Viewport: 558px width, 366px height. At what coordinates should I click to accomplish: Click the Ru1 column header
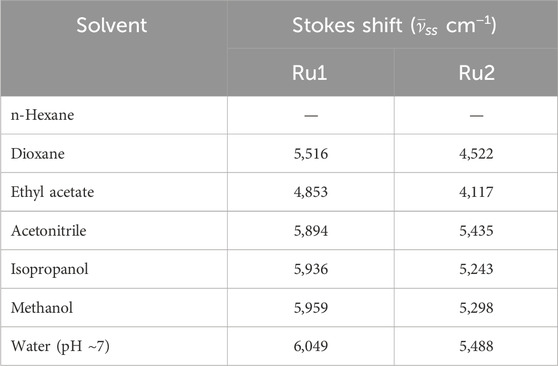[310, 73]
